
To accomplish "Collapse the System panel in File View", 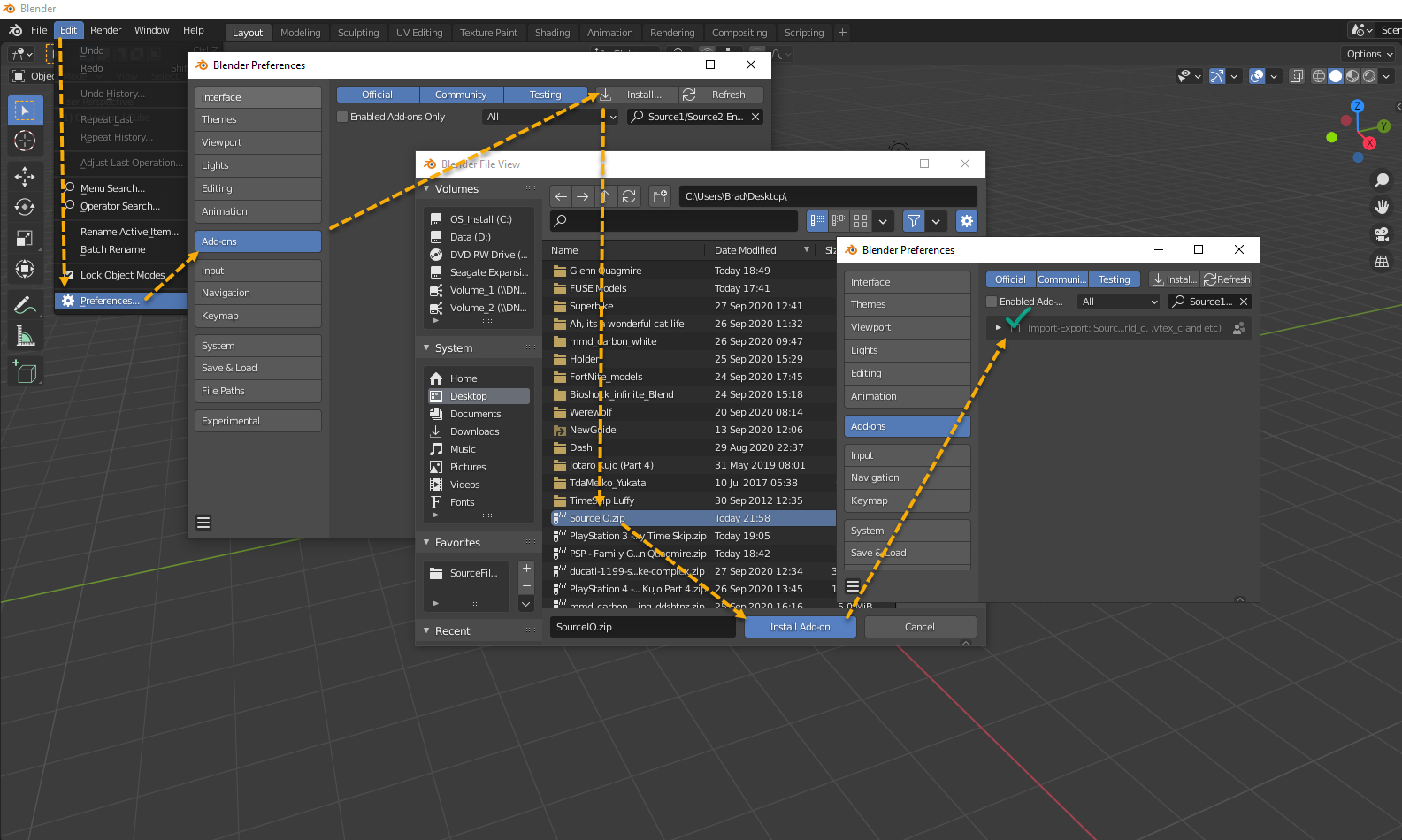I will pyautogui.click(x=427, y=348).
